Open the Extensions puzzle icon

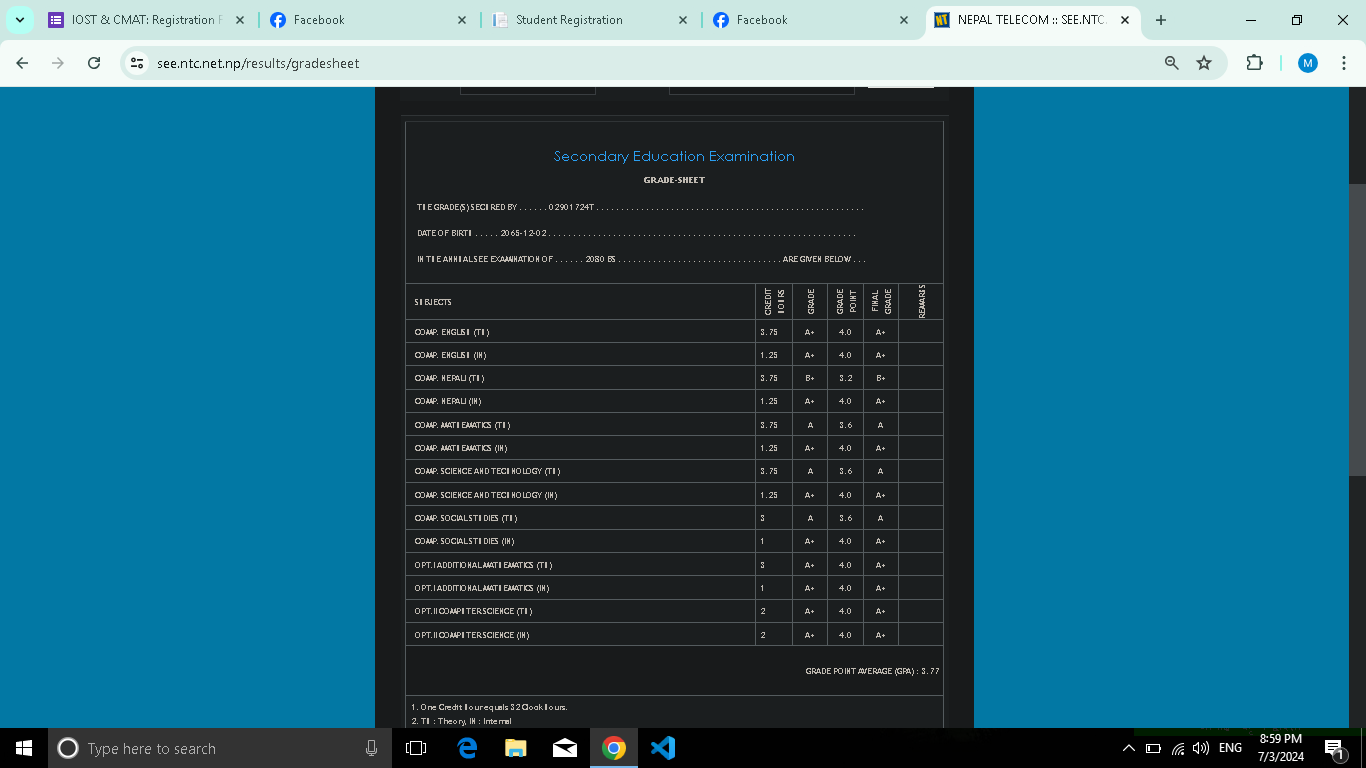pyautogui.click(x=1254, y=63)
